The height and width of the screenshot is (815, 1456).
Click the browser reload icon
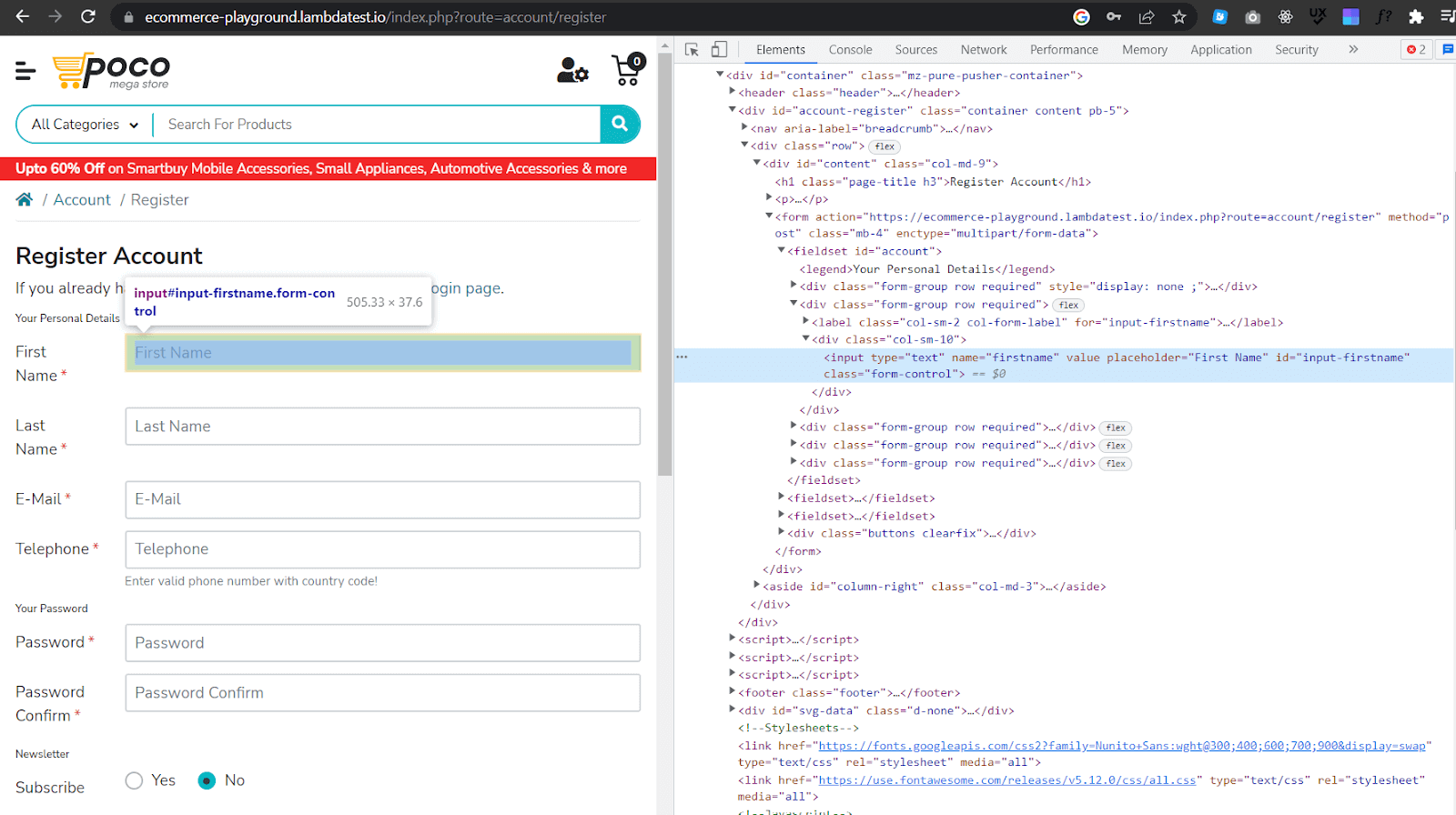tap(87, 16)
